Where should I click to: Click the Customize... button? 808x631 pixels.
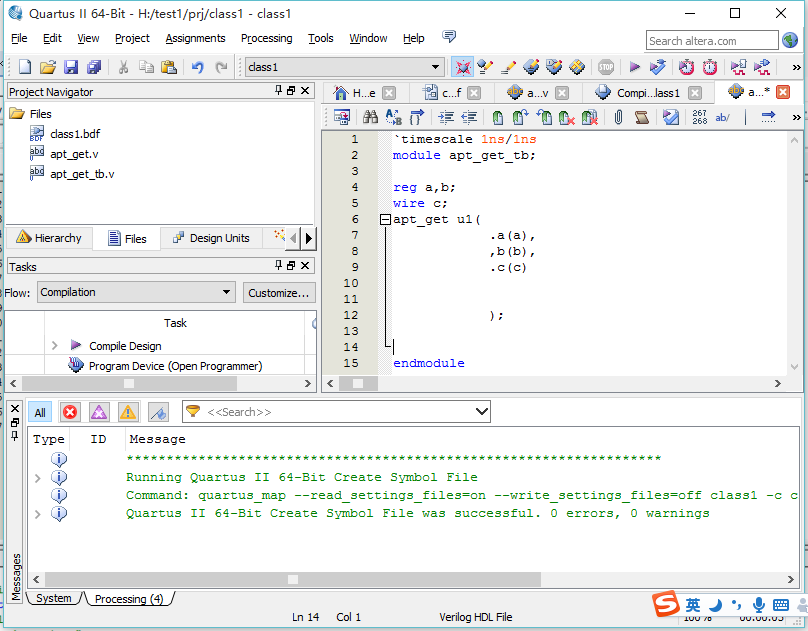click(279, 293)
